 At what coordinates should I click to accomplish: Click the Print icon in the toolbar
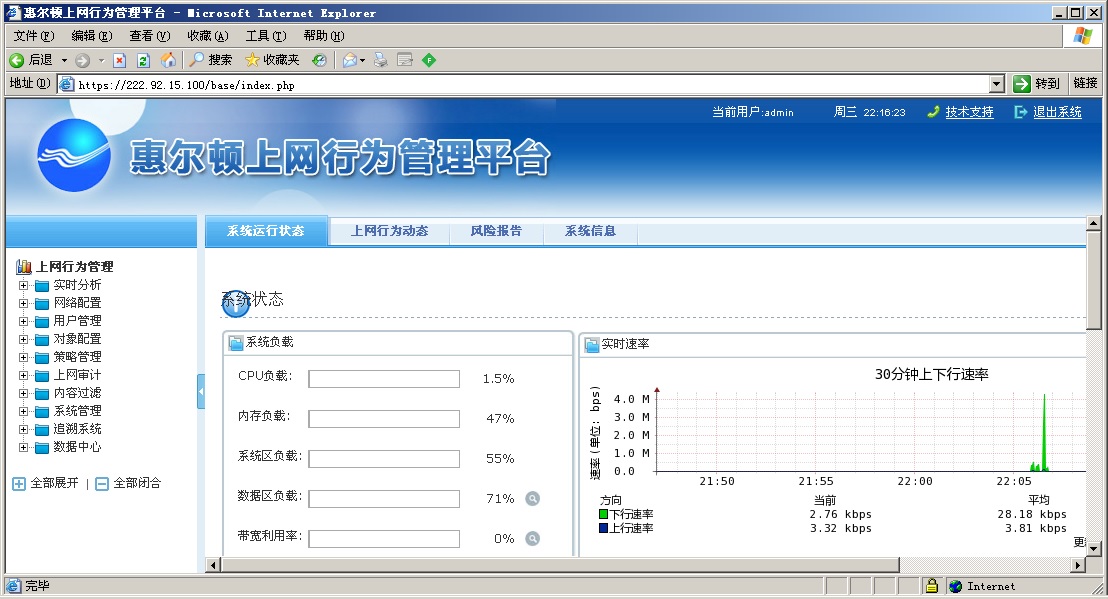point(381,61)
